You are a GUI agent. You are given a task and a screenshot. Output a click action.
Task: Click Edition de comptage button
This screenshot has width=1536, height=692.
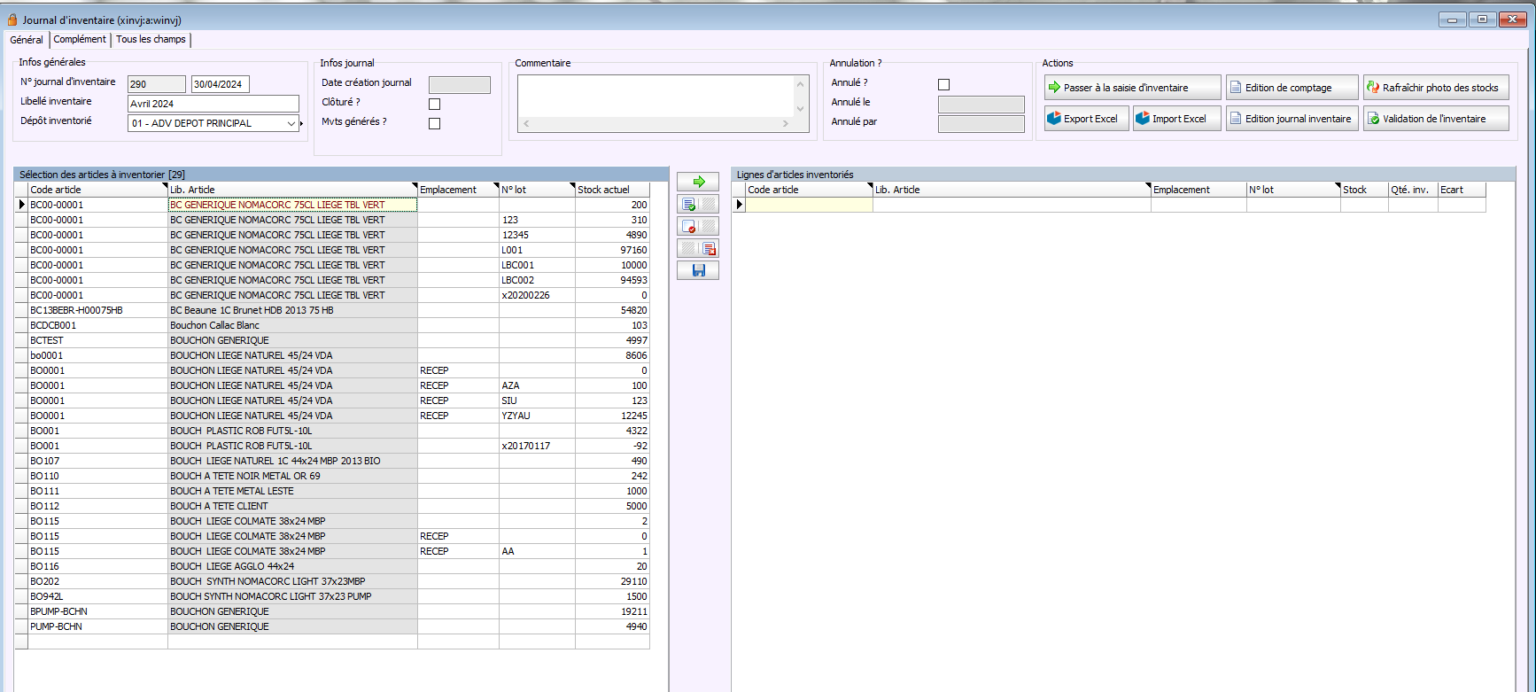[x=1292, y=88]
